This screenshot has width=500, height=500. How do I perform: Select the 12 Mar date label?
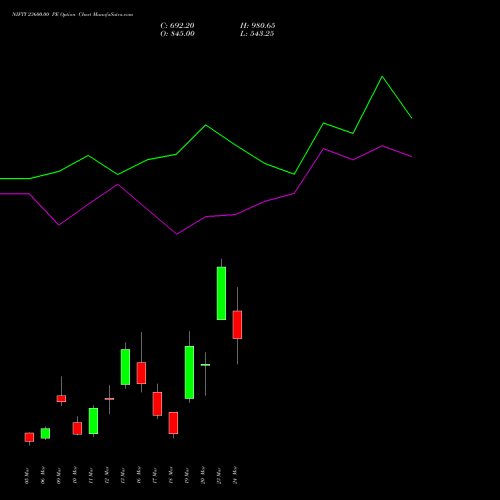click(x=107, y=476)
